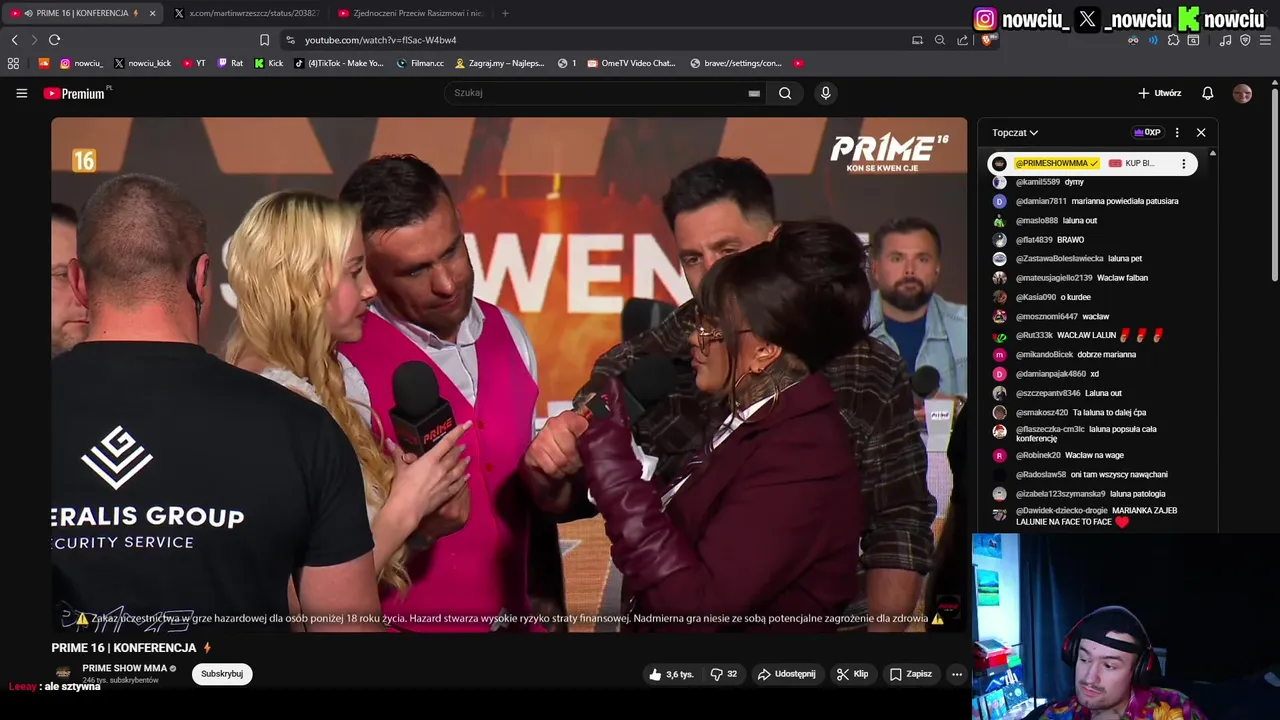Click the Zapisz save button

[911, 674]
